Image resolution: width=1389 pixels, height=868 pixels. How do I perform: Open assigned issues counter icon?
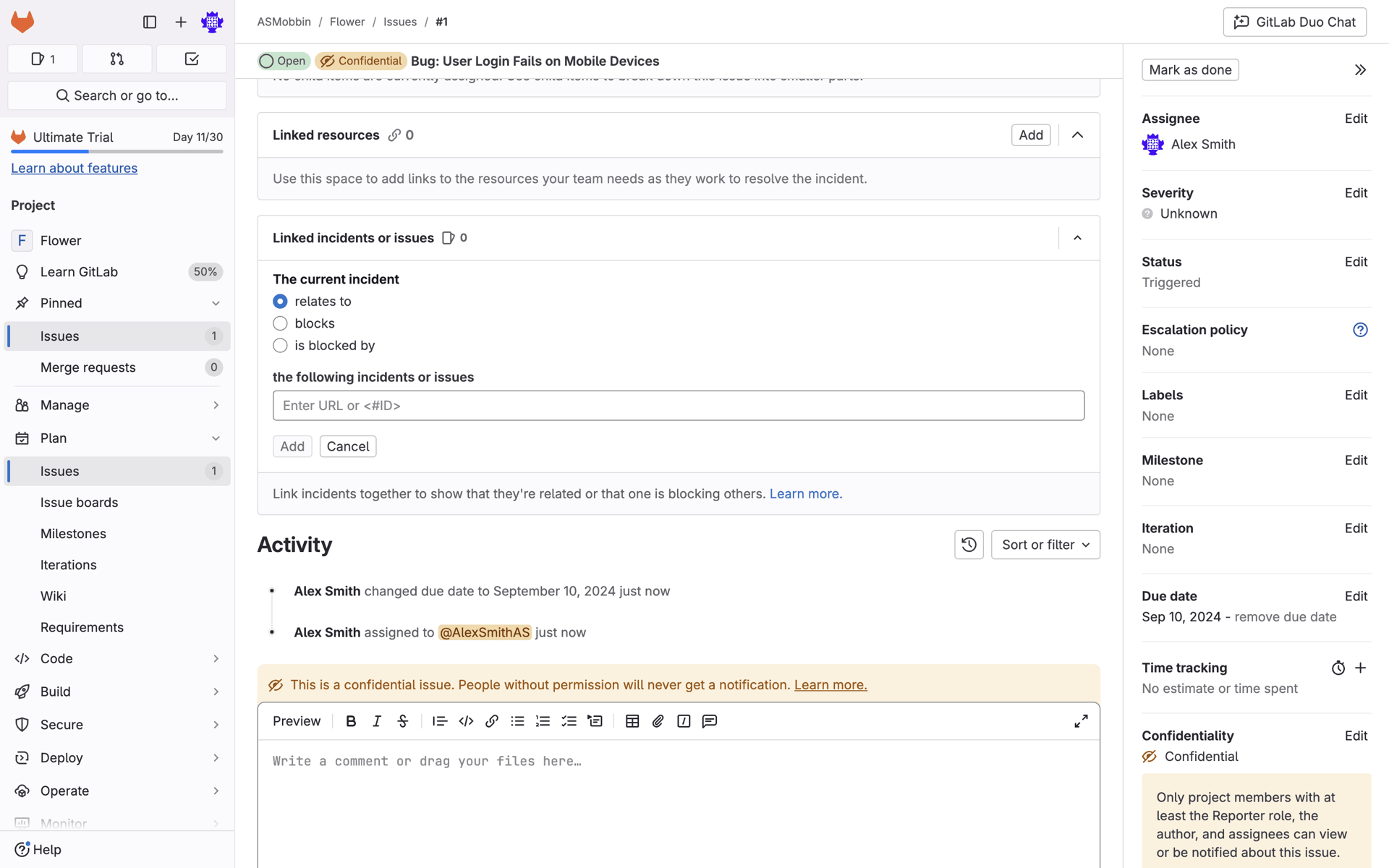click(43, 59)
